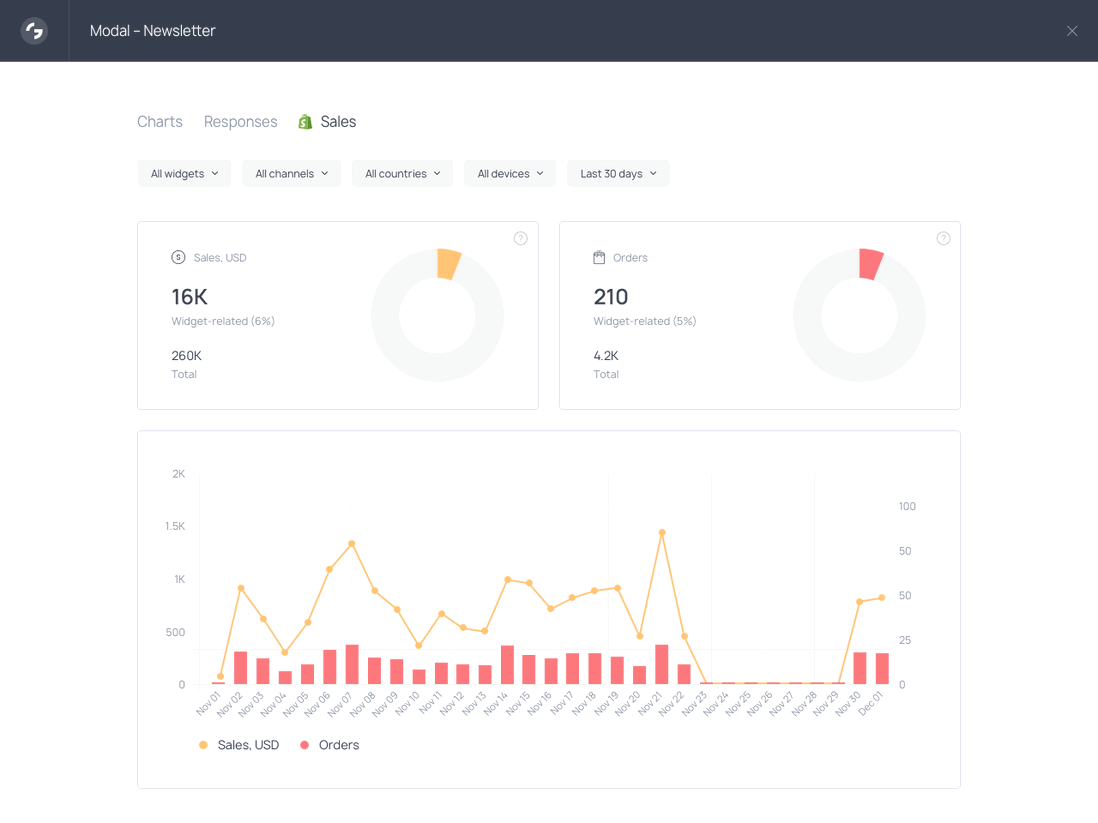Image resolution: width=1098 pixels, height=823 pixels.
Task: Hide the Orders series via its legend label
Action: pos(340,744)
